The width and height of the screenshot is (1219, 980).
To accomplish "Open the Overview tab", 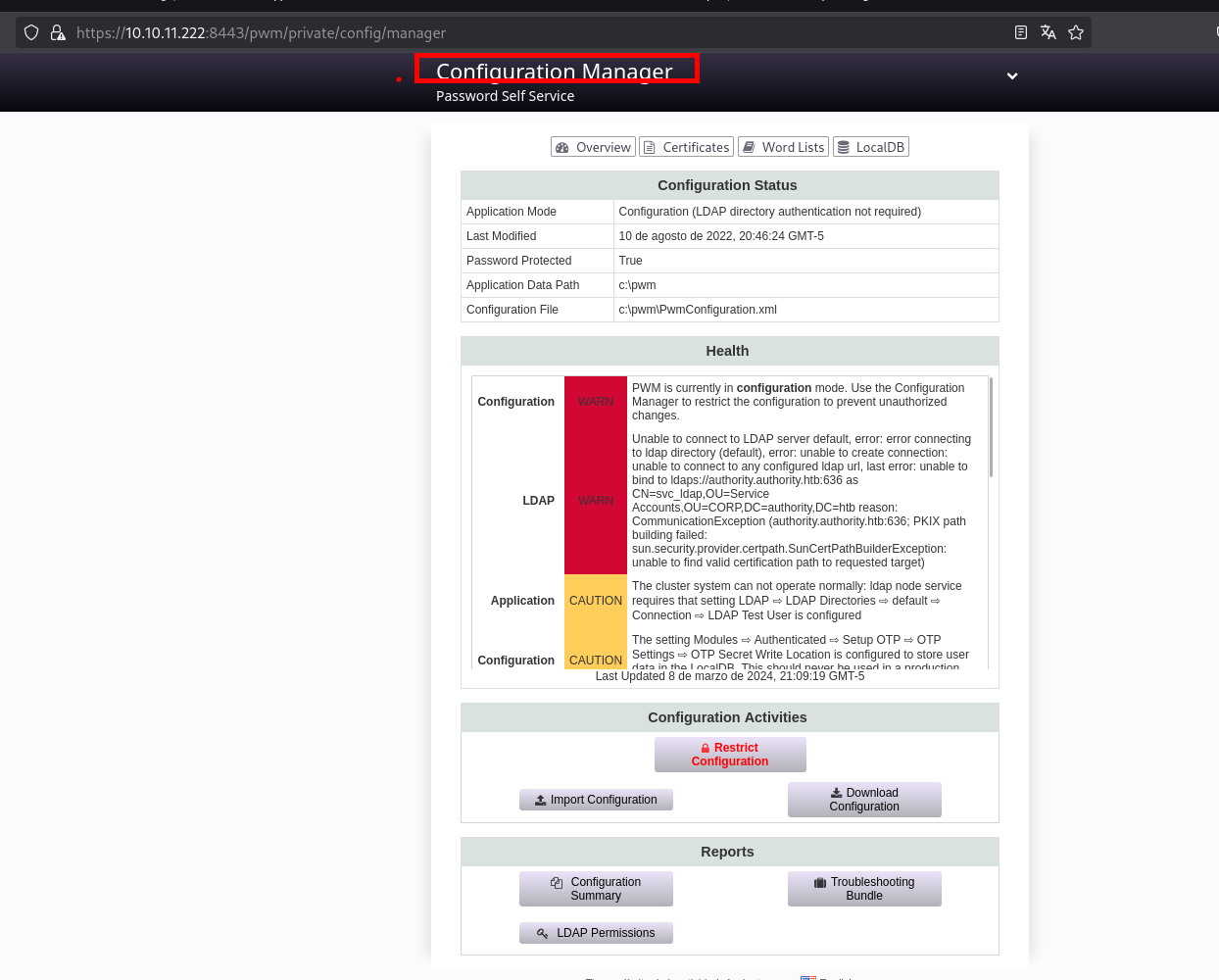I will [x=593, y=147].
